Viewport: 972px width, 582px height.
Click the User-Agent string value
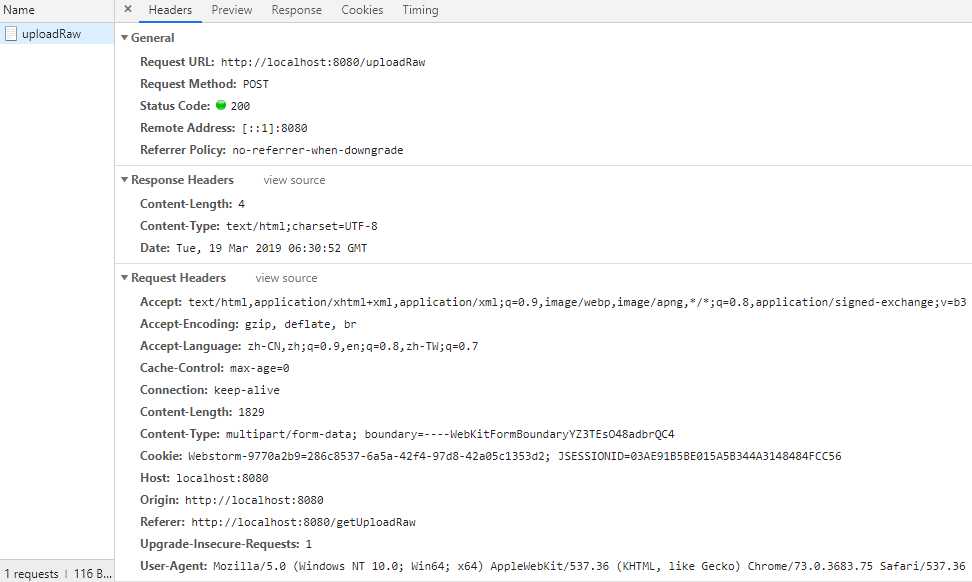pyautogui.click(x=590, y=566)
